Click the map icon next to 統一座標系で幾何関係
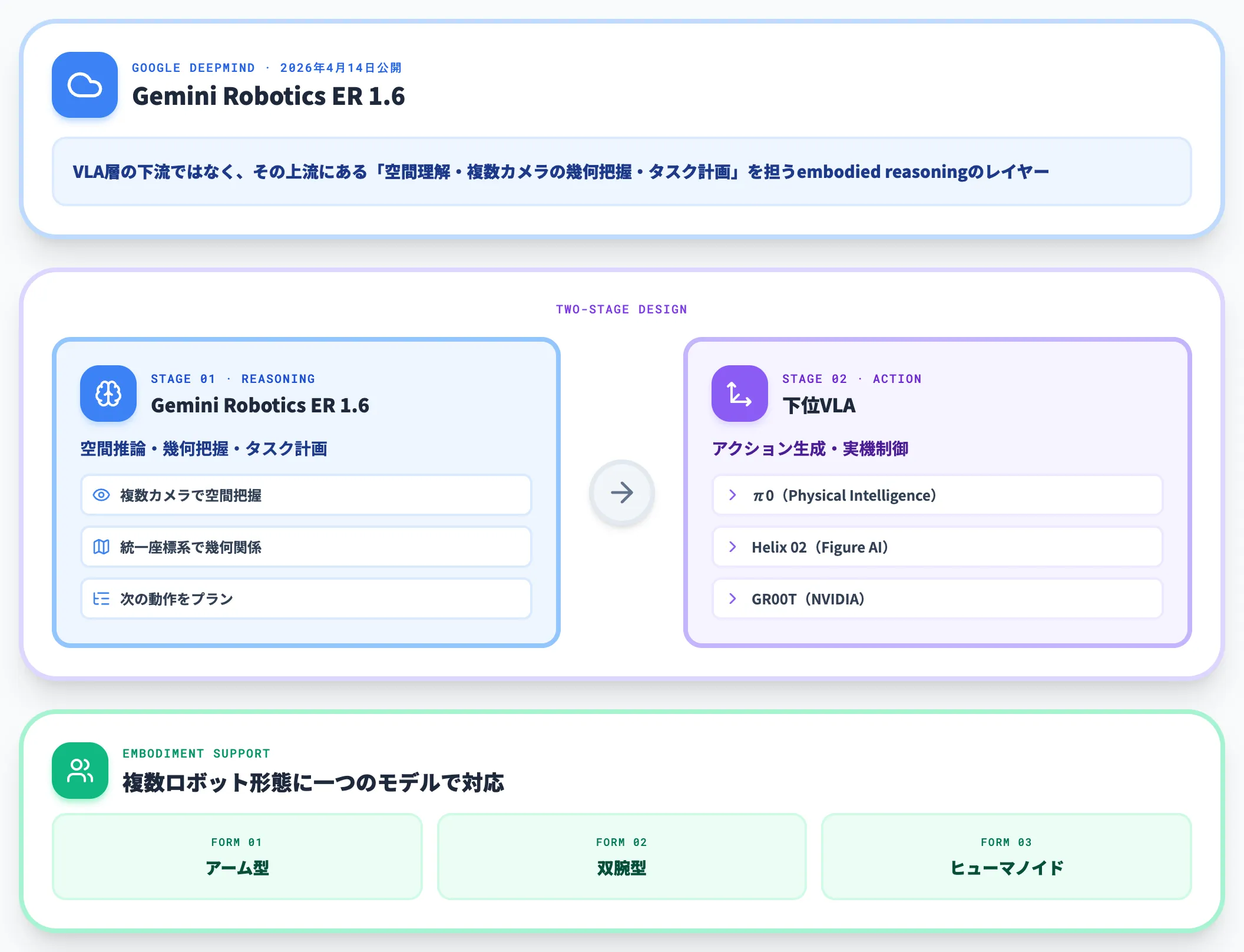Screen dimensions: 1244x952 101,547
